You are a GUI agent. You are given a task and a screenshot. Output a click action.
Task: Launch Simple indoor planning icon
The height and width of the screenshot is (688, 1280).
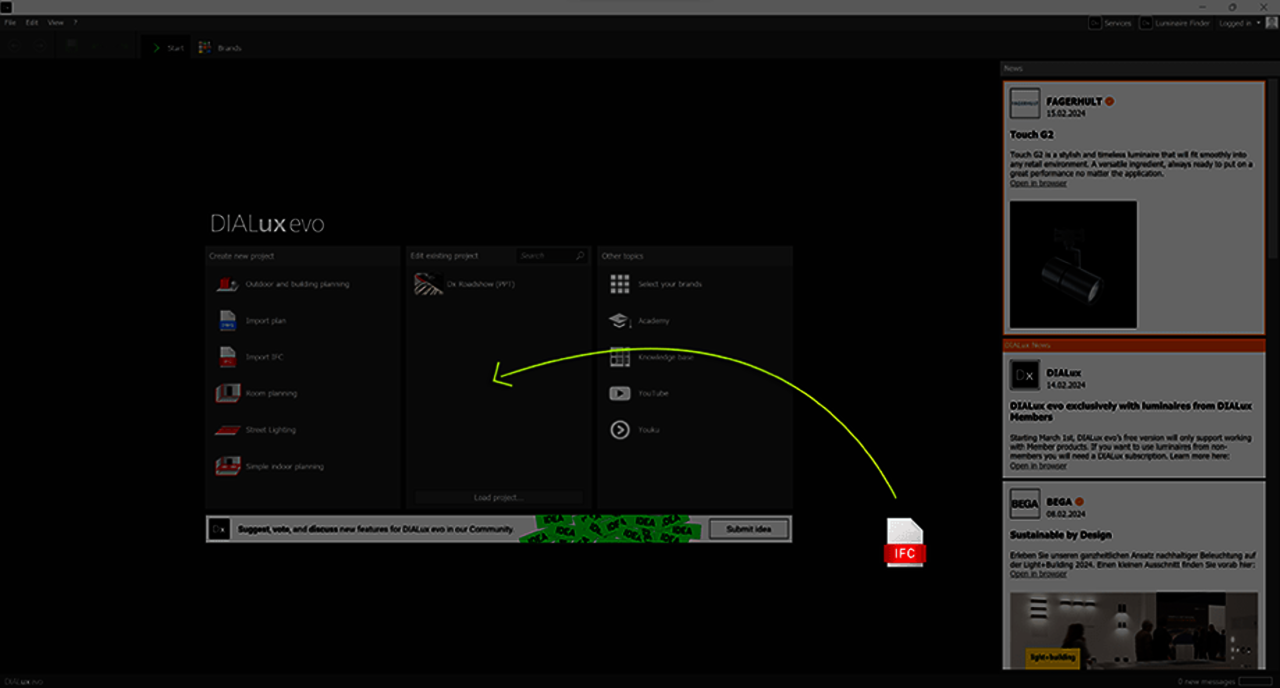(x=227, y=466)
